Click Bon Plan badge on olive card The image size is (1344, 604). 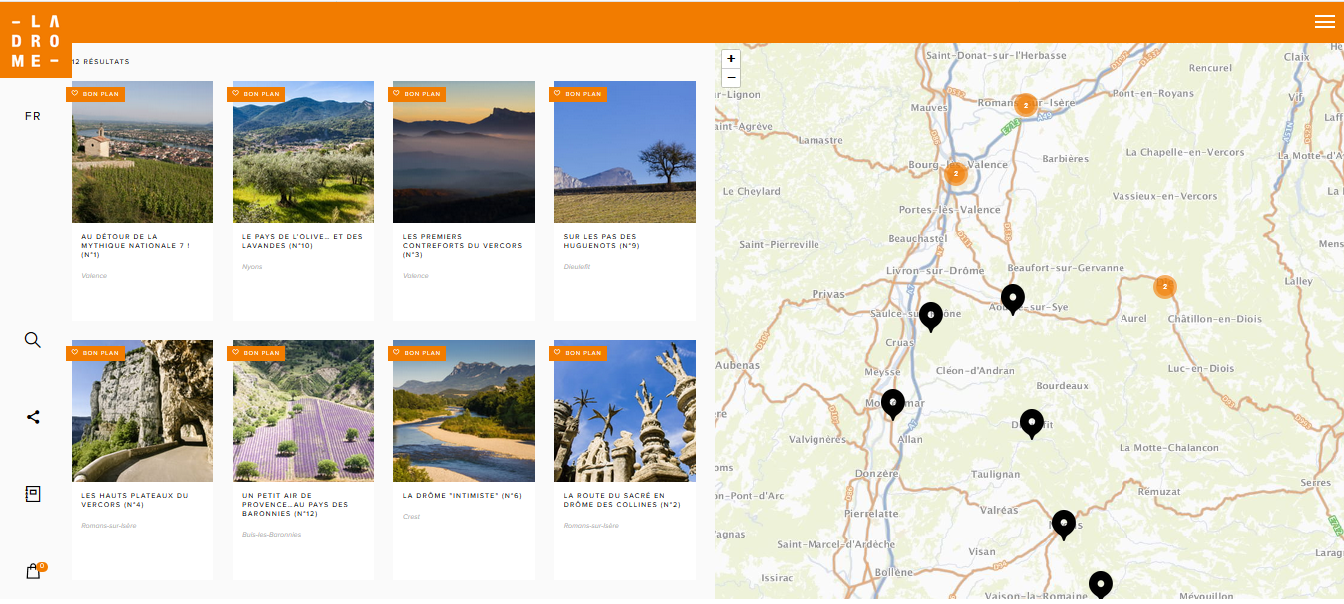256,94
